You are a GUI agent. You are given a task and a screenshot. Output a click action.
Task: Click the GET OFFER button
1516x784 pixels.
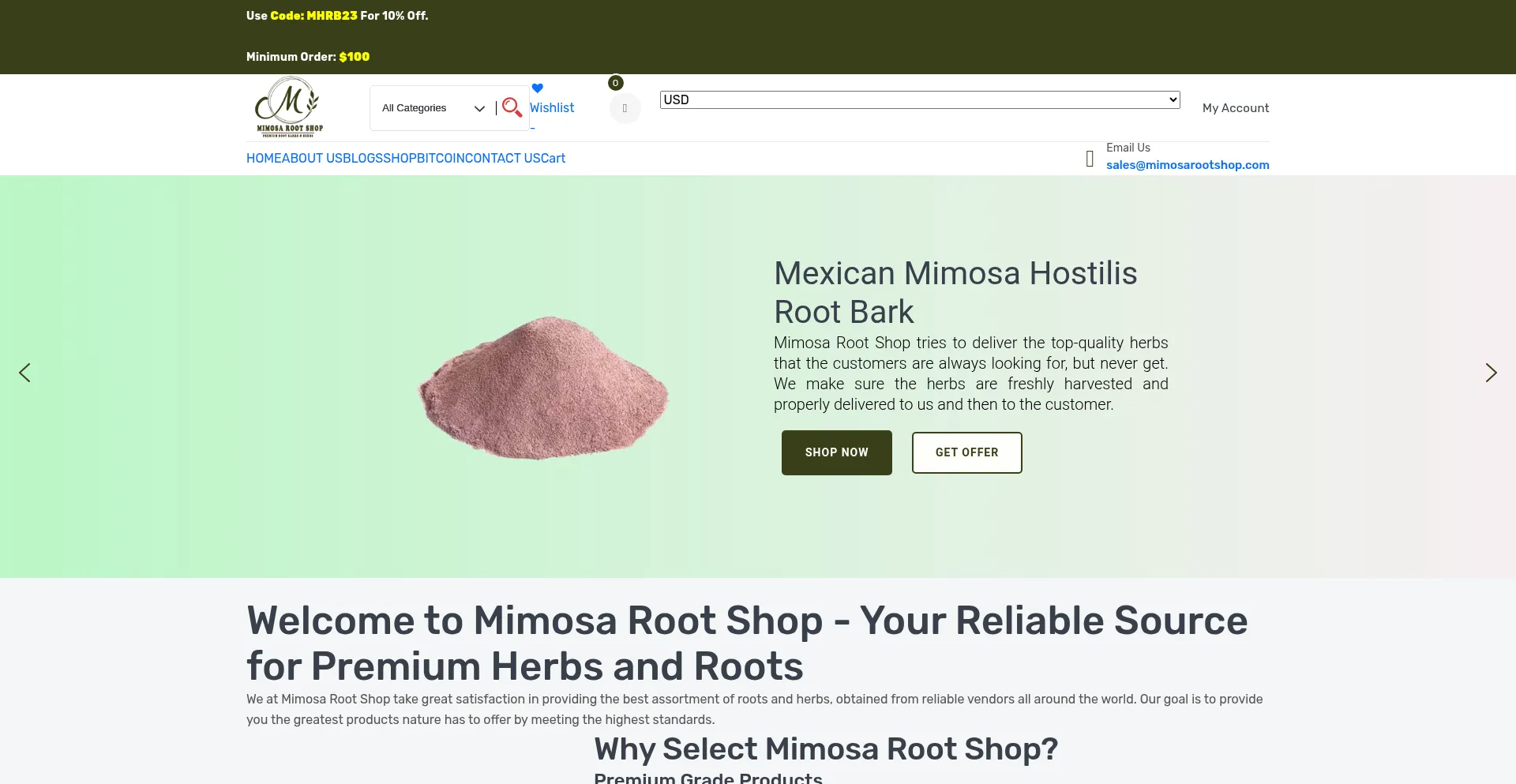point(966,452)
